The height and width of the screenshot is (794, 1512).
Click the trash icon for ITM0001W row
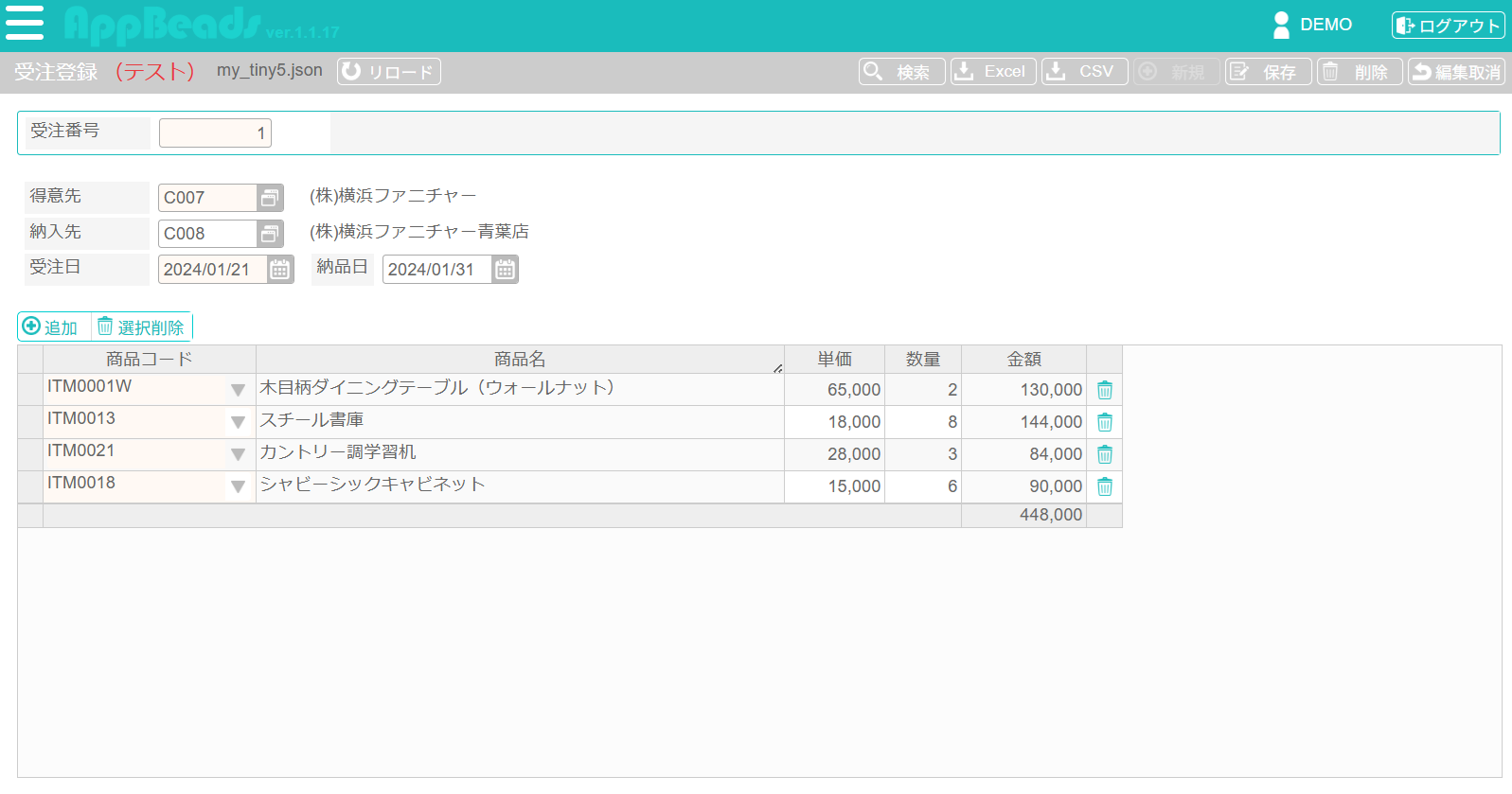(x=1104, y=390)
